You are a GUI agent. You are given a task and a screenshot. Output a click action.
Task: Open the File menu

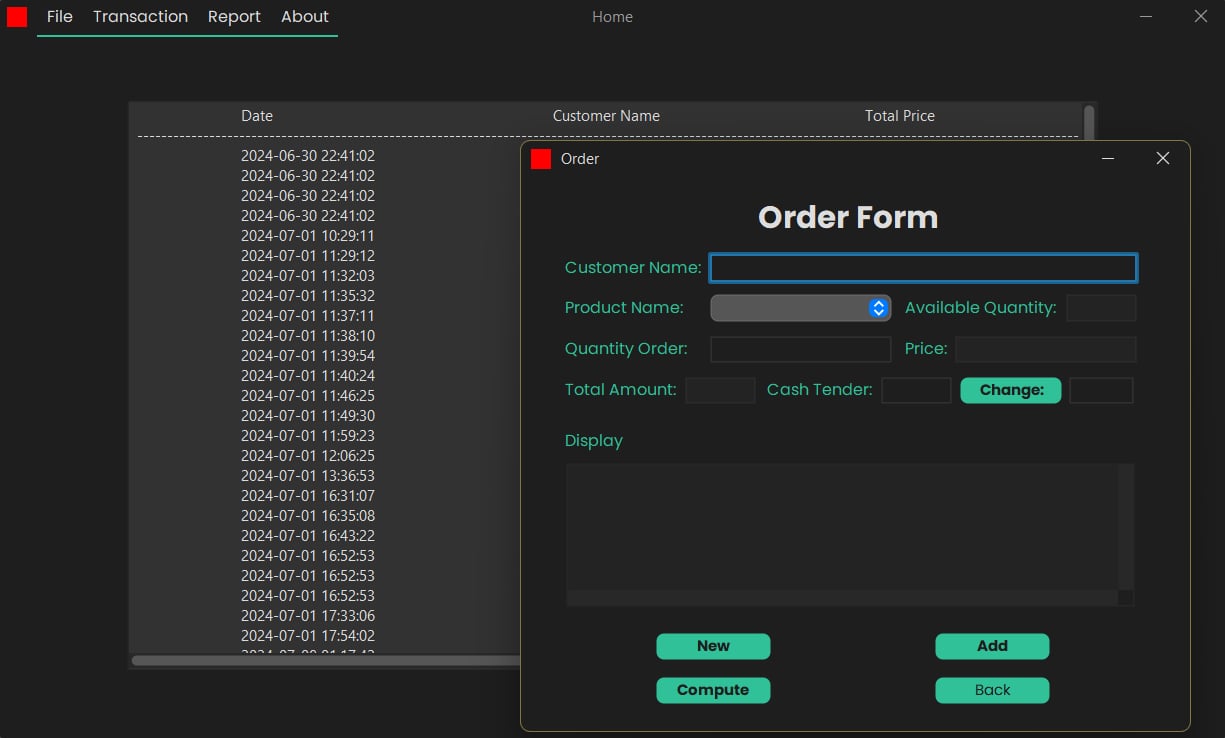click(x=59, y=16)
